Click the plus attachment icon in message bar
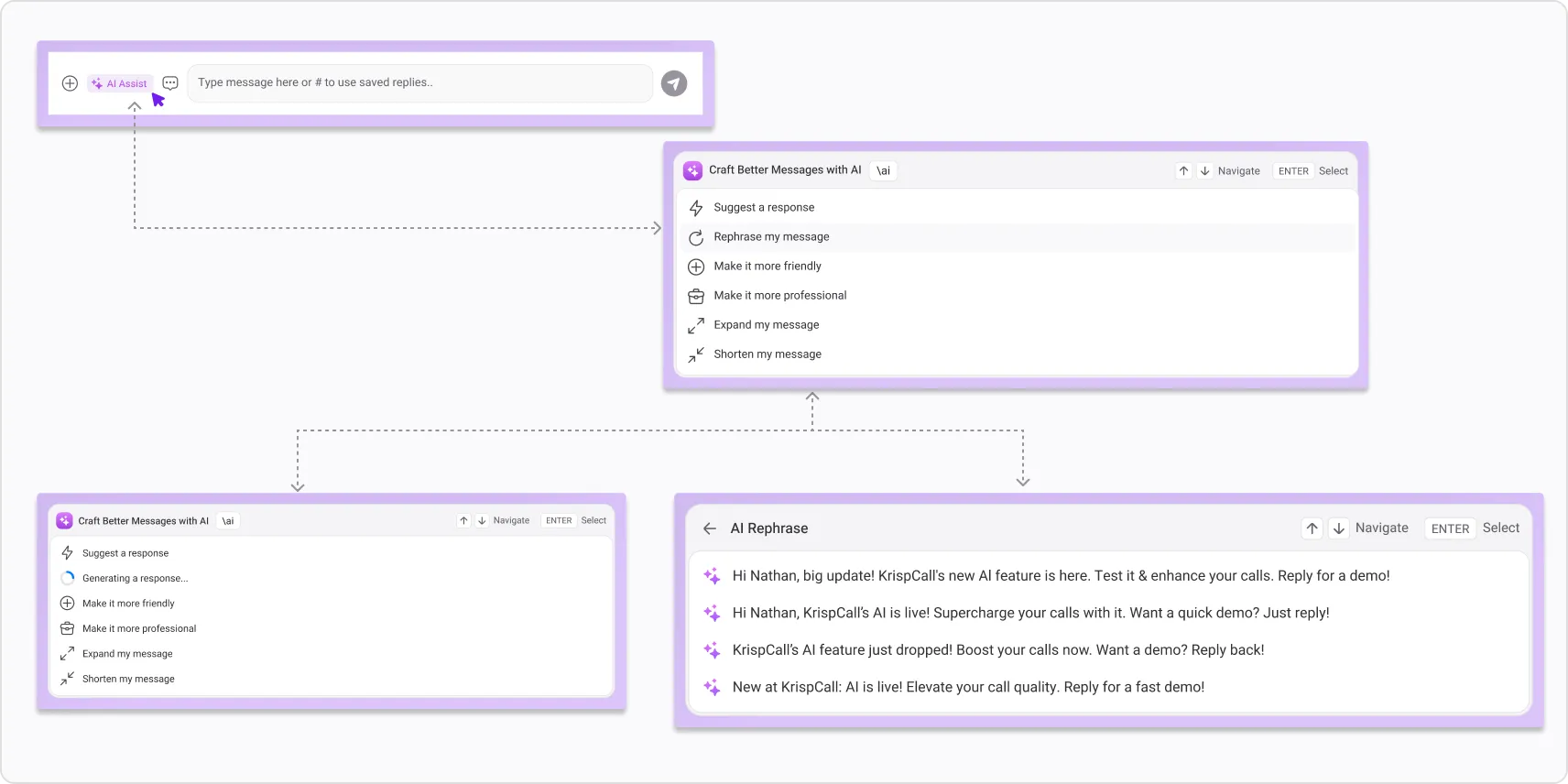This screenshot has height=784, width=1568. [70, 83]
